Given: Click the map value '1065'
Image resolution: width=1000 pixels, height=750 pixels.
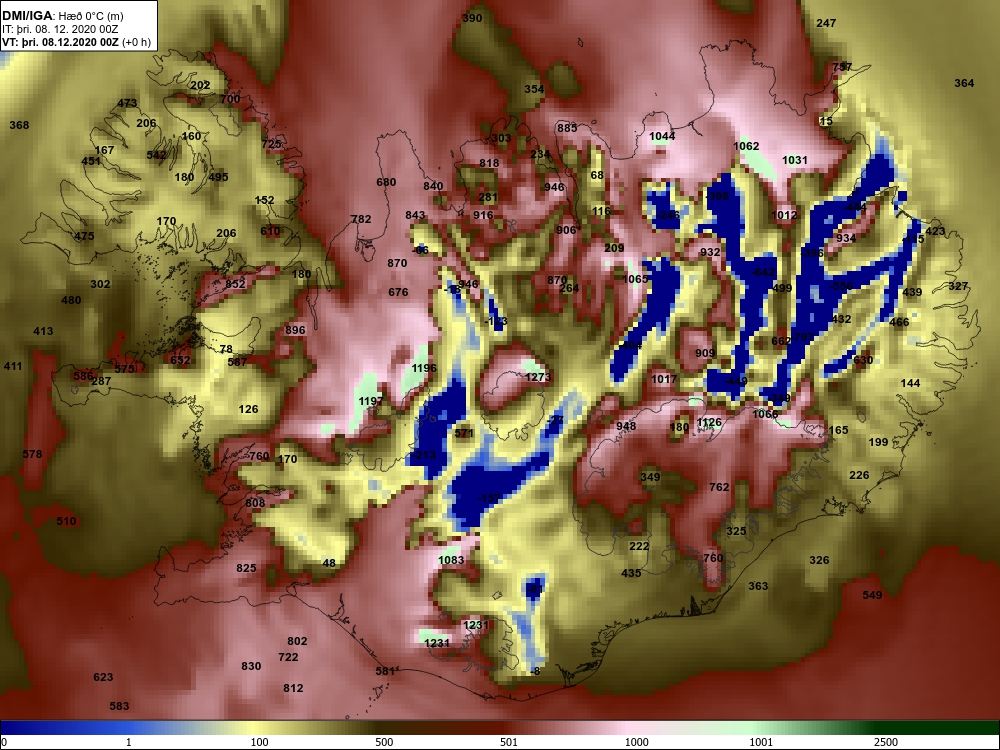Looking at the screenshot, I should point(635,279).
